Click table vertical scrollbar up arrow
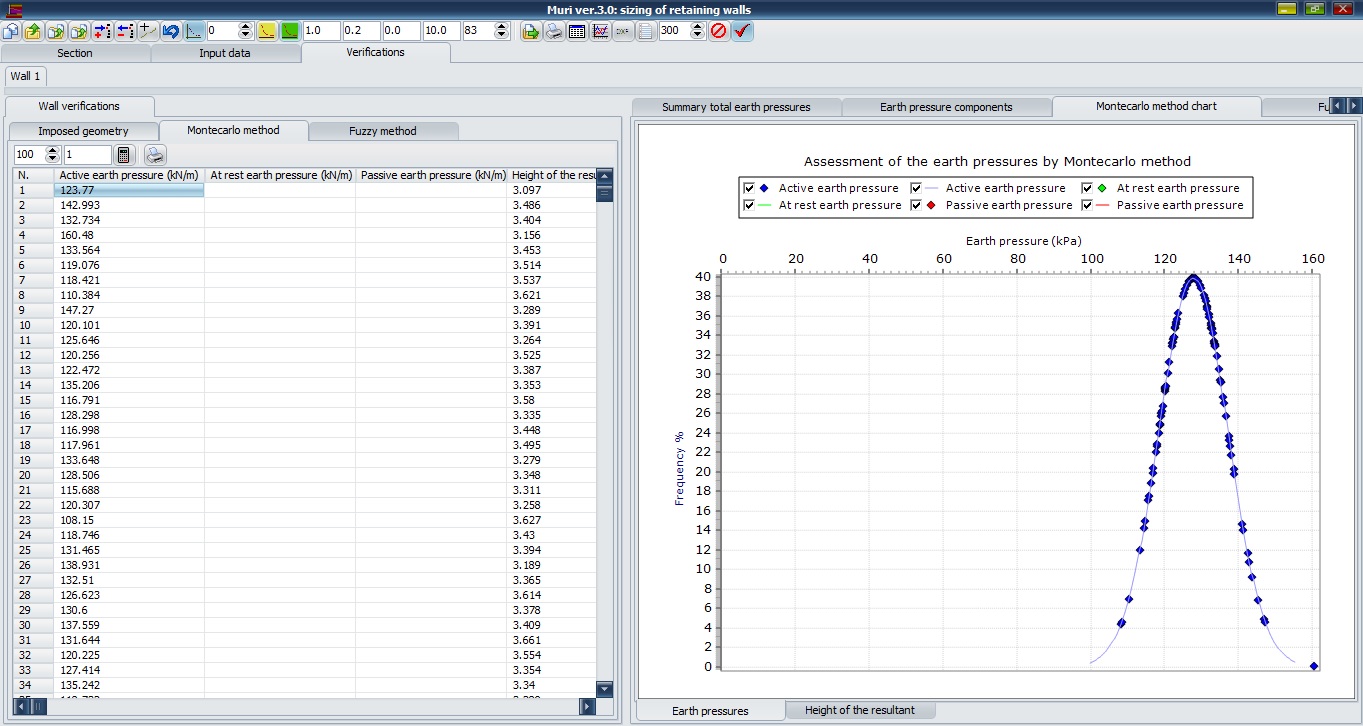The width and height of the screenshot is (1363, 726). [604, 176]
